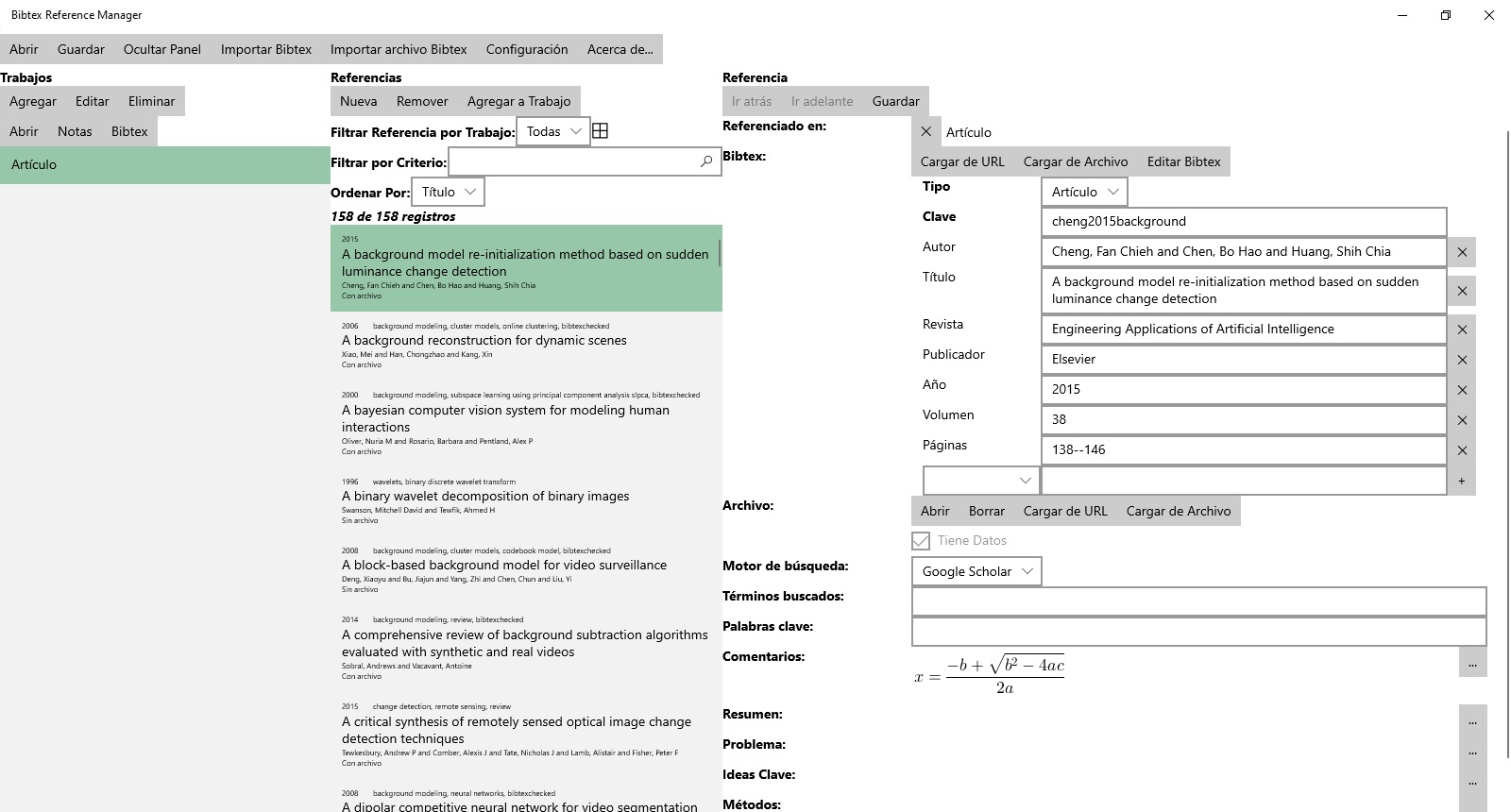Screen dimensions: 1511x812
Task: Click Agregar a Trabajo button
Action: [x=519, y=101]
